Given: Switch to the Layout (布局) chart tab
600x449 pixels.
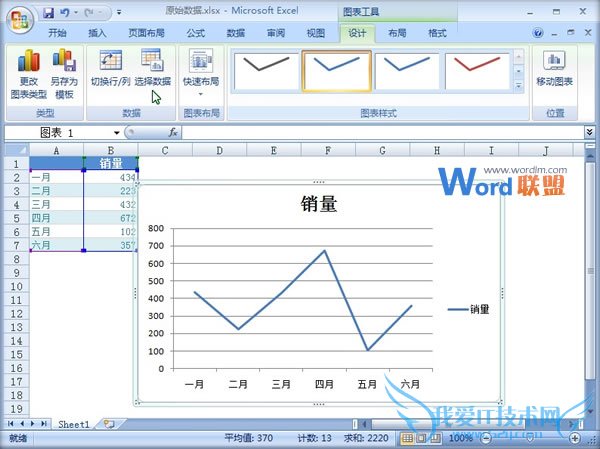Looking at the screenshot, I should pos(398,33).
